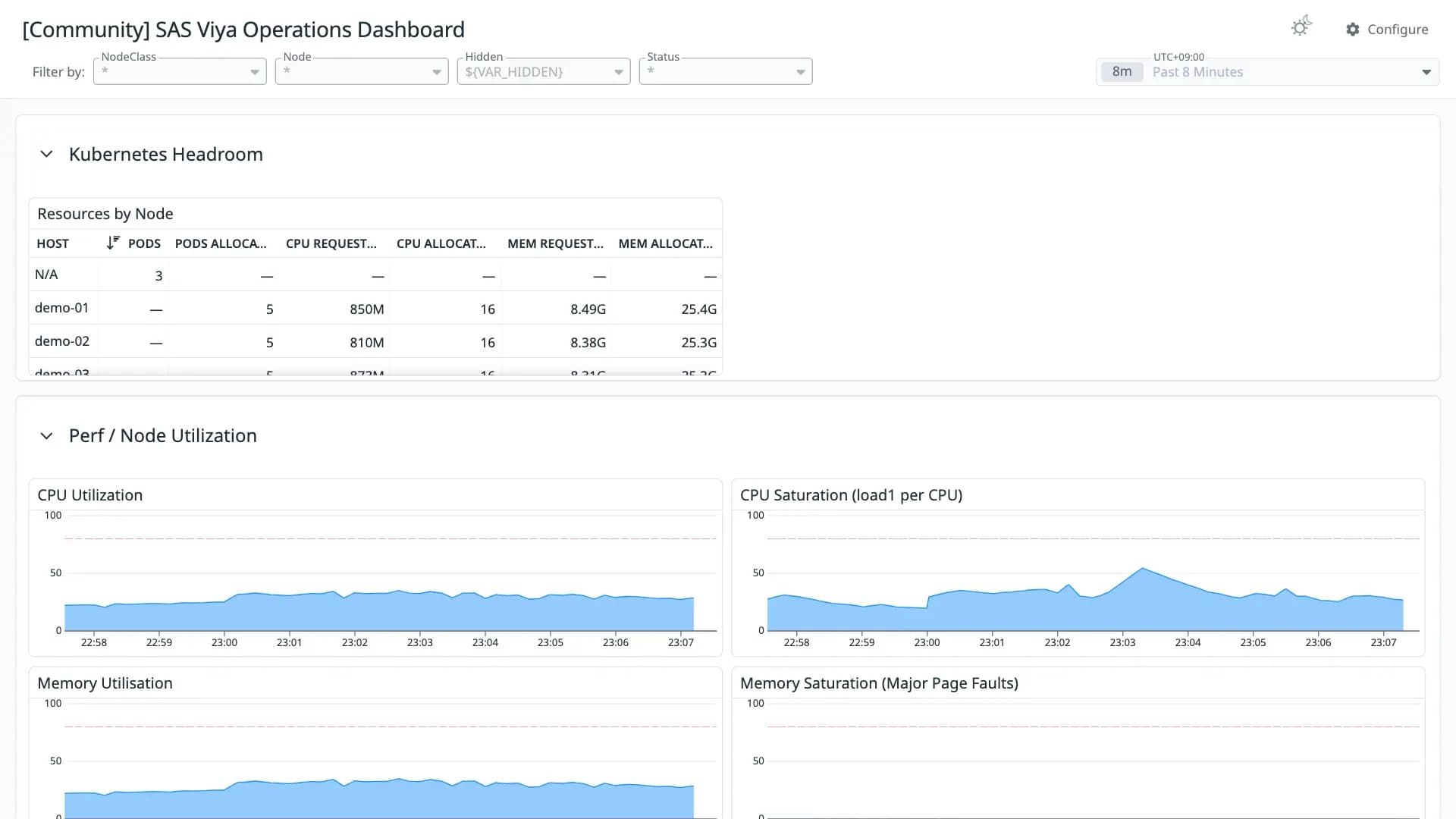Screen dimensions: 1456x819
Task: Open the Hidden variable dropdown
Action: (x=544, y=72)
